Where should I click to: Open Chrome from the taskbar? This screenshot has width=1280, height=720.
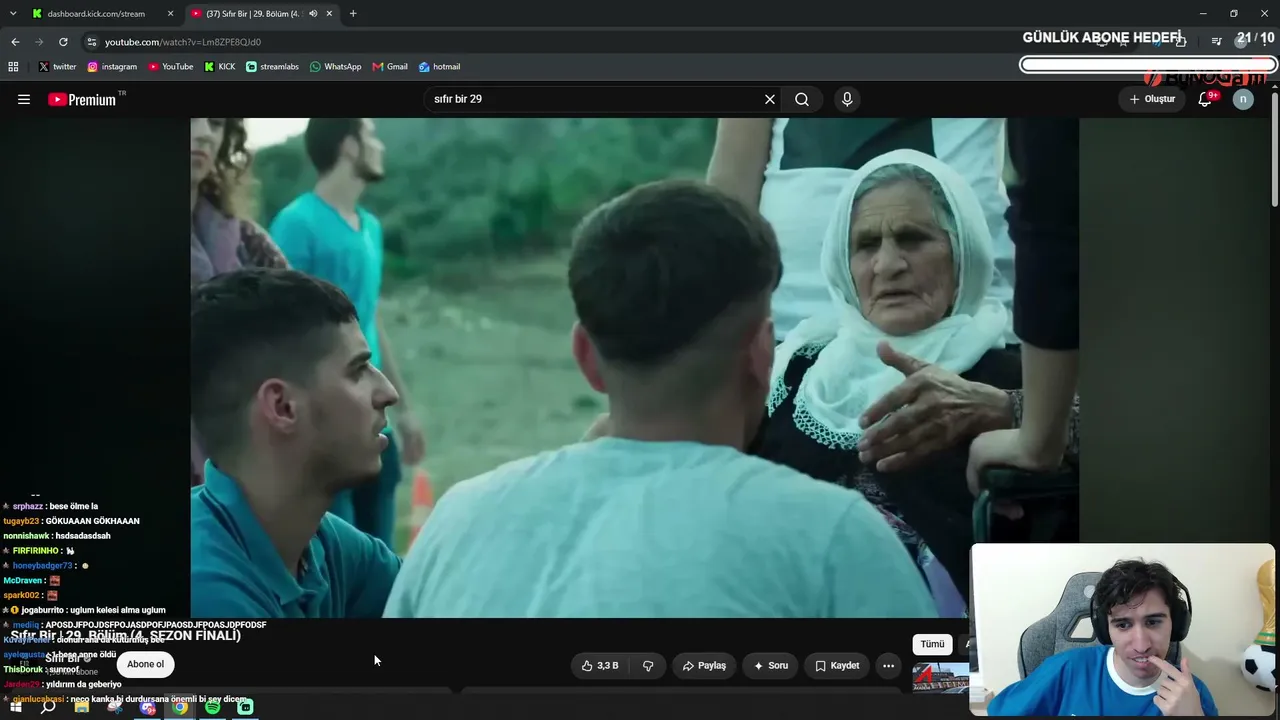click(180, 707)
